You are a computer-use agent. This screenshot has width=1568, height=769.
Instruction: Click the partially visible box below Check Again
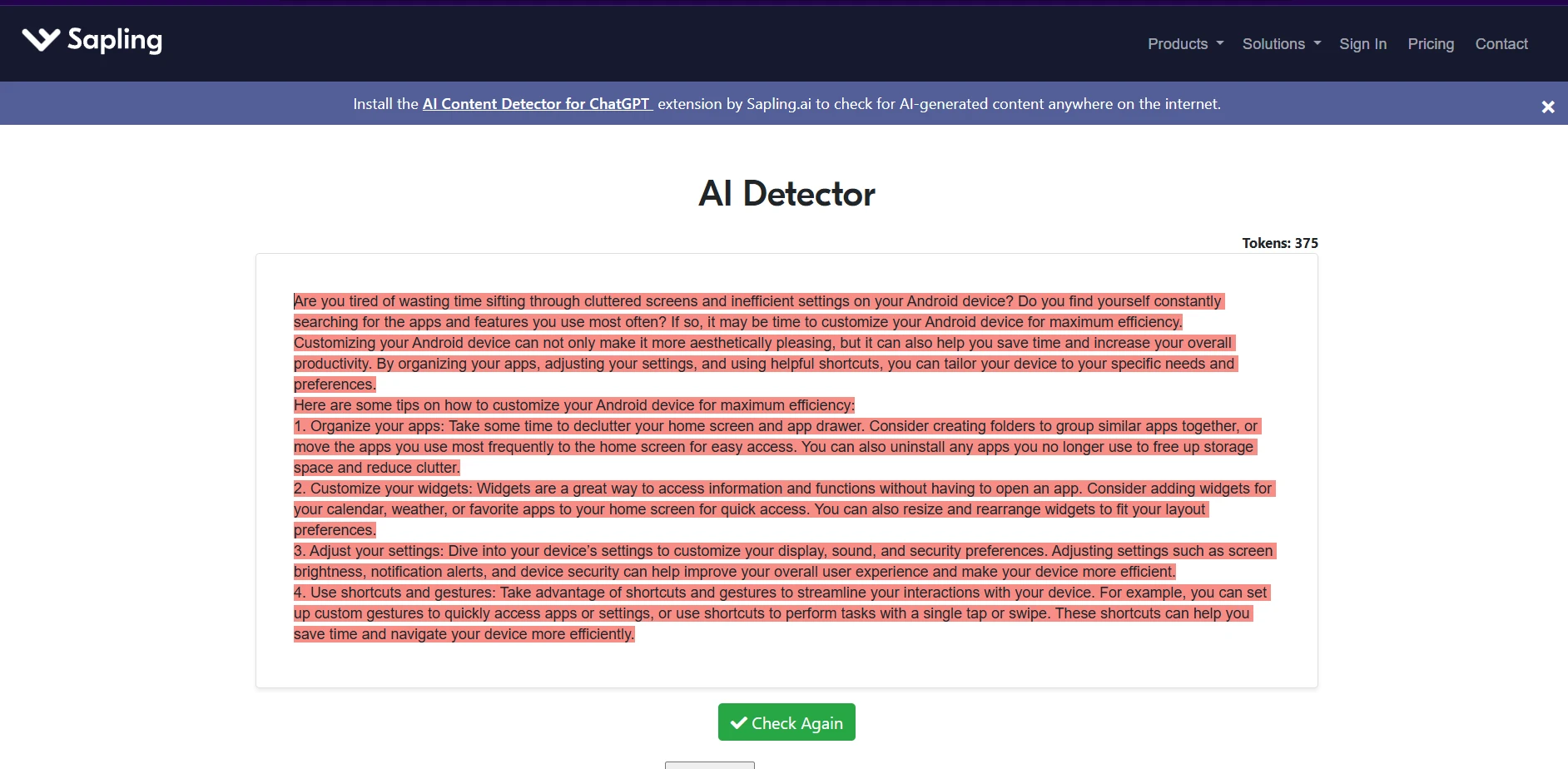tap(709, 764)
